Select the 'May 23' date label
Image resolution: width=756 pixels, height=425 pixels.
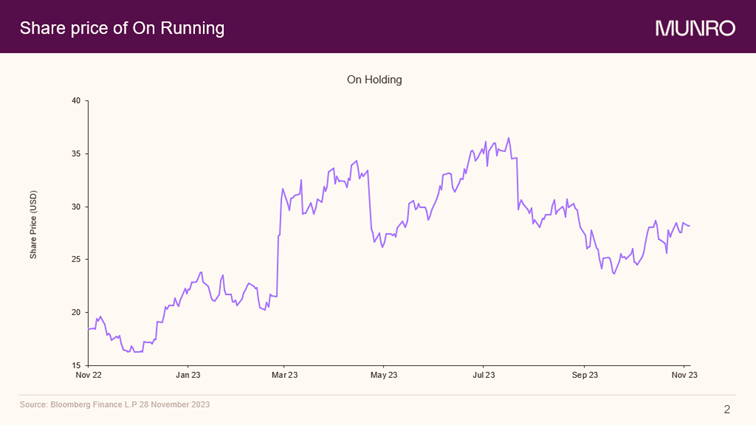click(x=384, y=376)
